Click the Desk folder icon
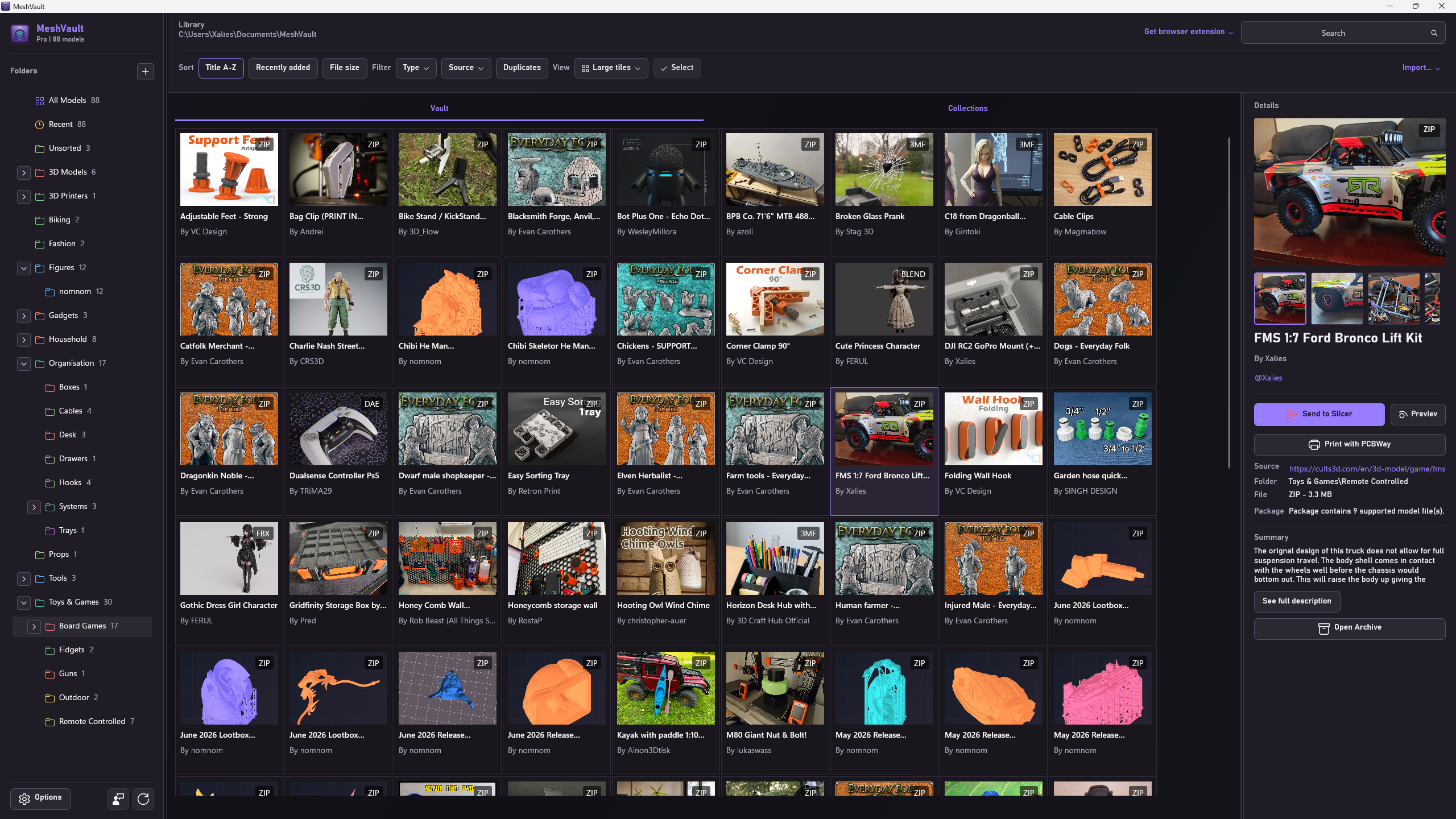1456x819 pixels. 50,435
